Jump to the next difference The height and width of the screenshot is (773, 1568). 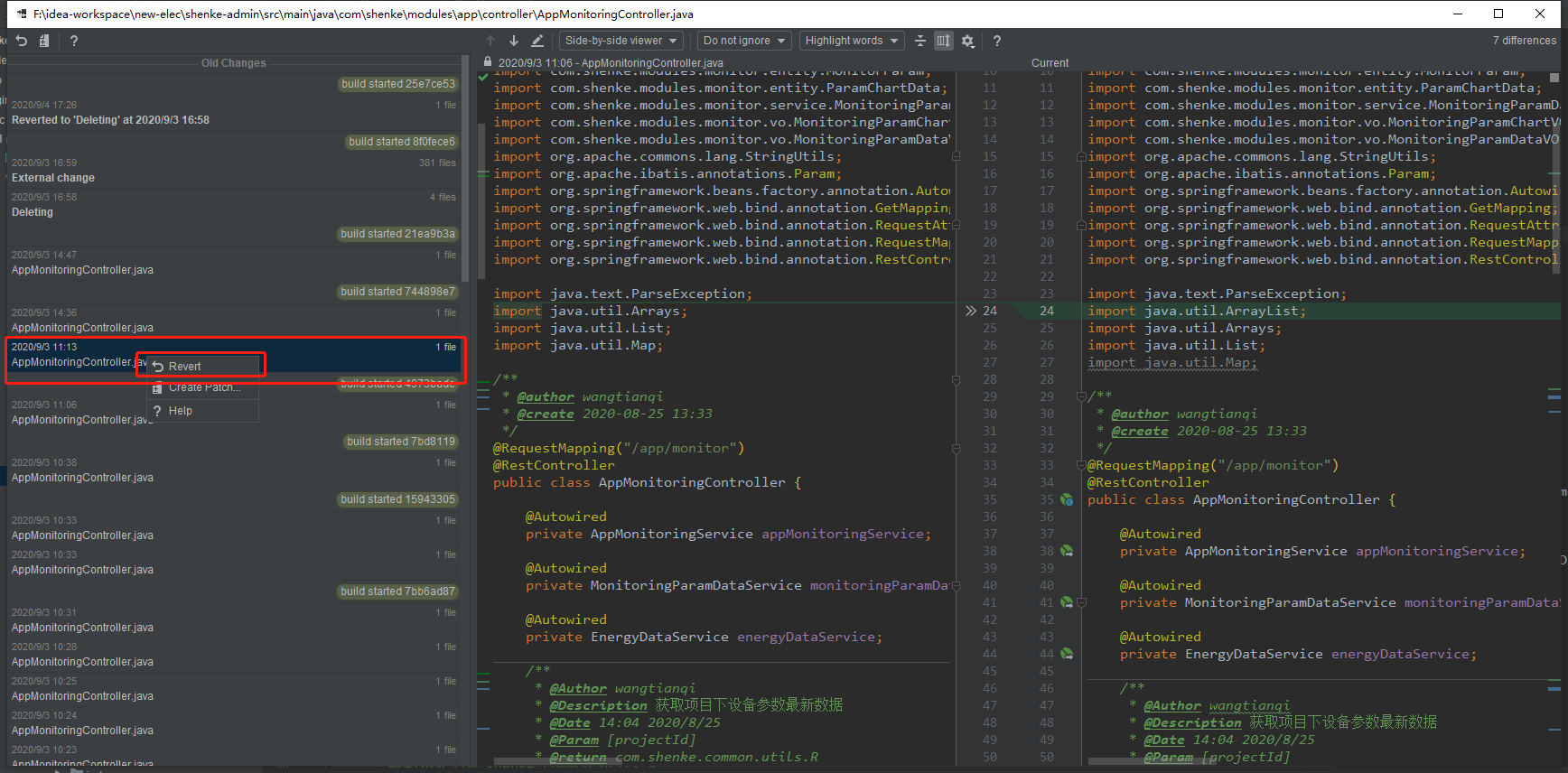click(513, 41)
